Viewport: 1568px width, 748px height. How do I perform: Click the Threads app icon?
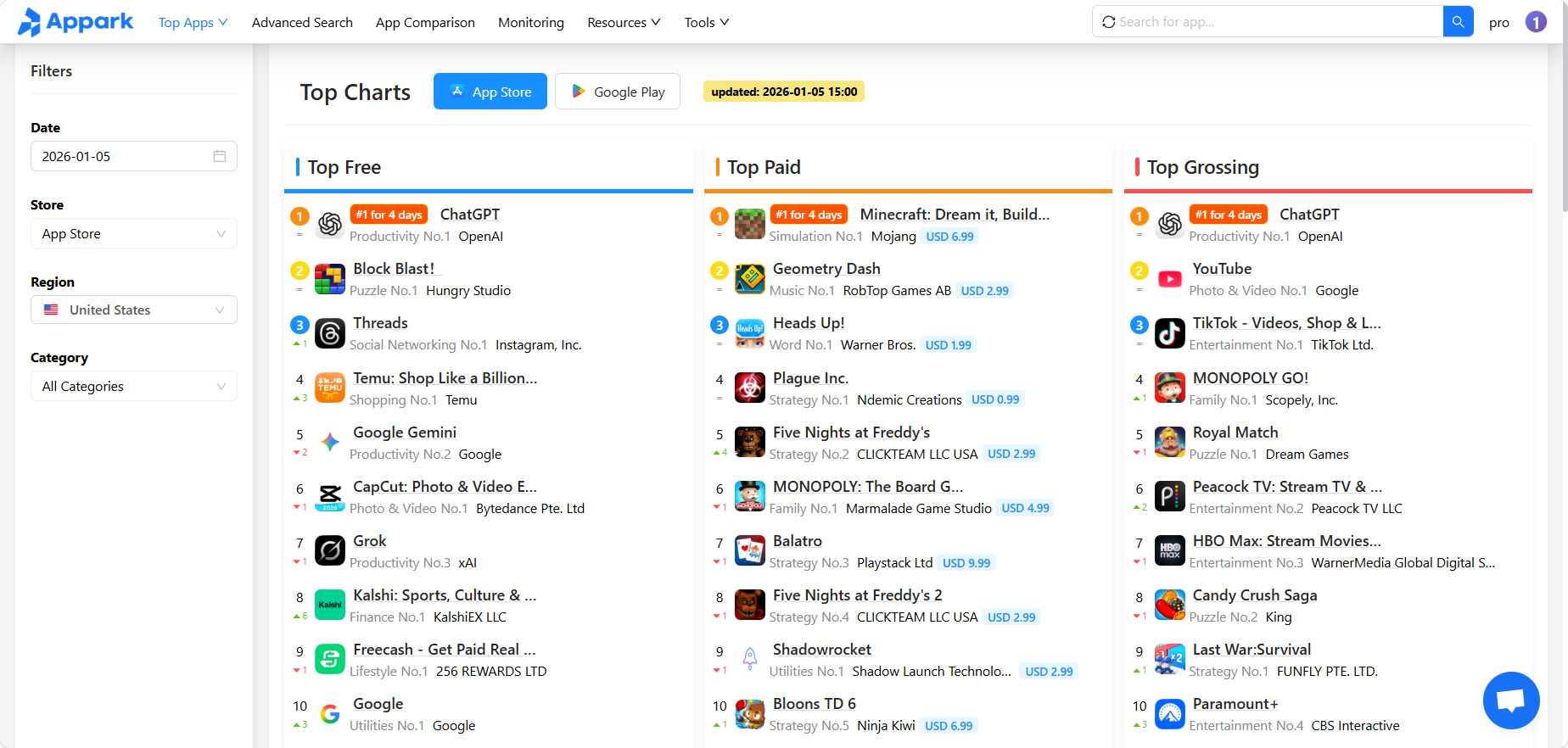330,333
